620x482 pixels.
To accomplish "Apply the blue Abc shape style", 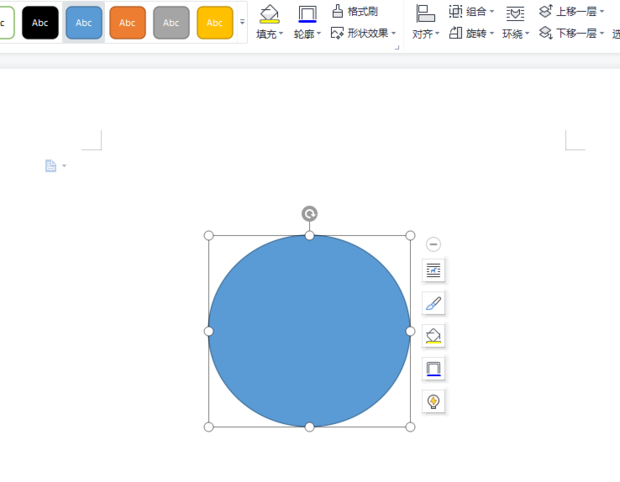I will (x=84, y=23).
